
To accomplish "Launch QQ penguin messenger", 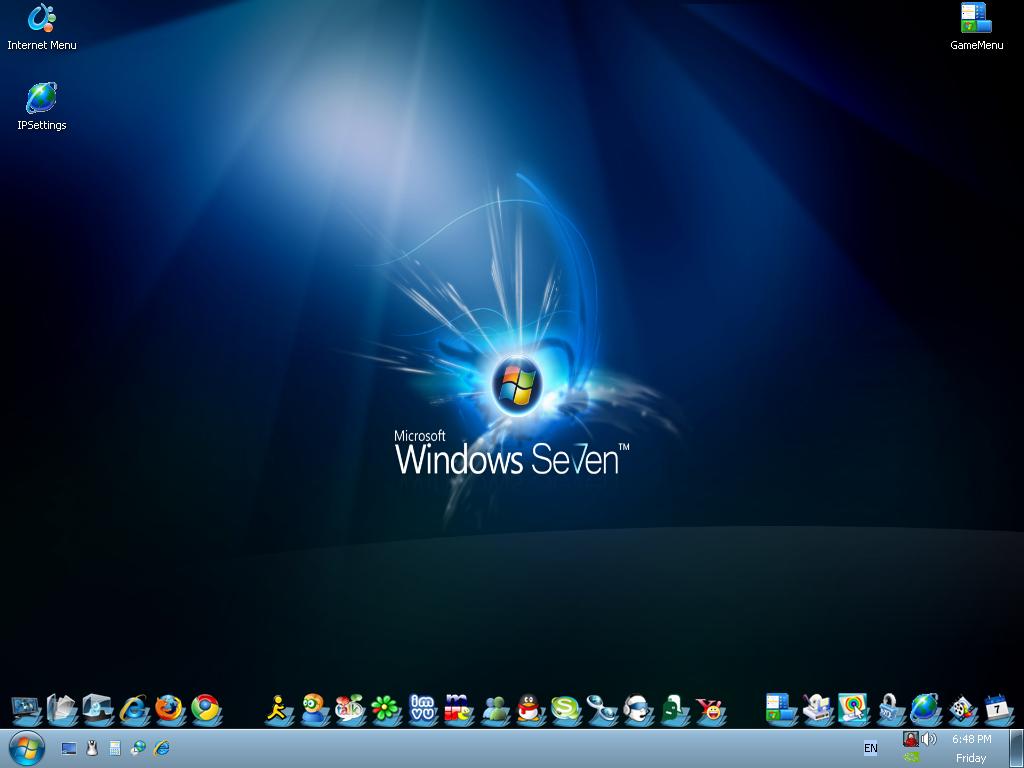I will tap(530, 710).
